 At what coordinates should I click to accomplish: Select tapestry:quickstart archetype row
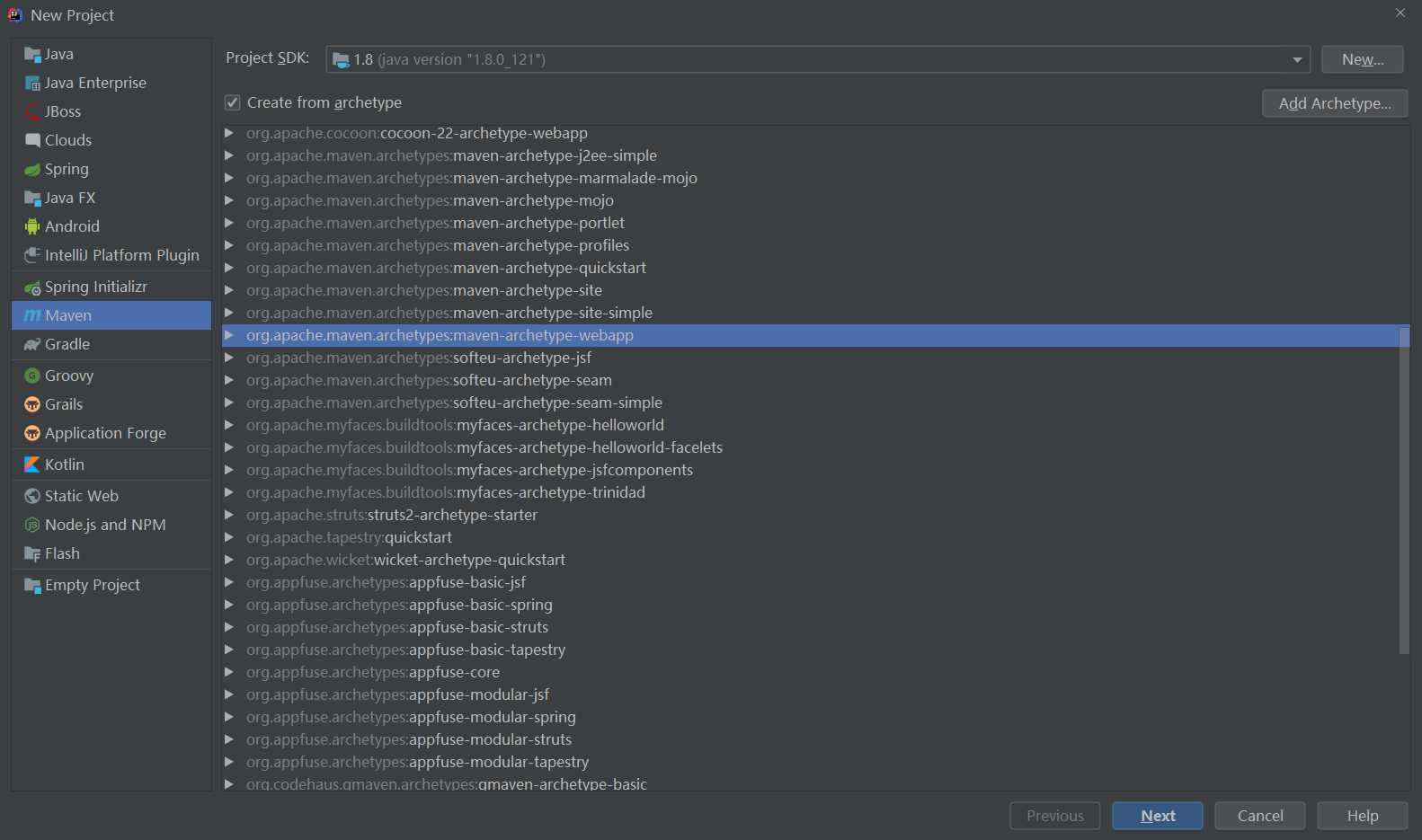816,537
